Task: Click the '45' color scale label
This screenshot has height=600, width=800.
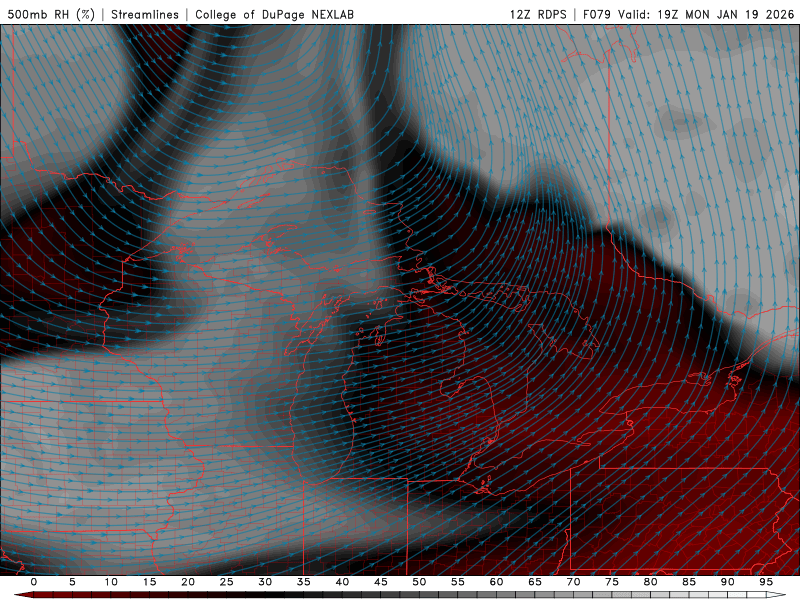Action: pyautogui.click(x=381, y=582)
